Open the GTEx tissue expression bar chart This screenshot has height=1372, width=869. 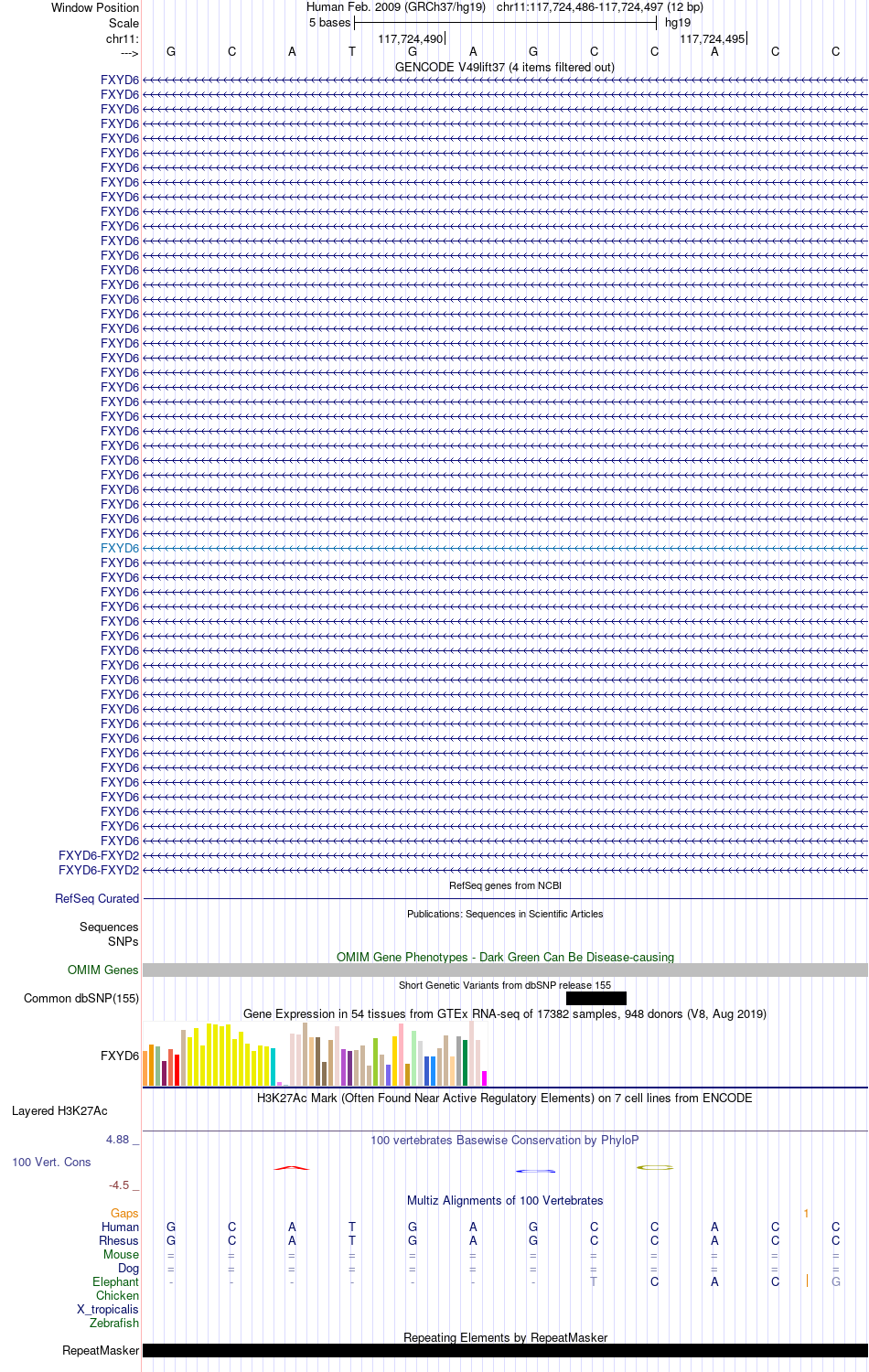(316, 1054)
